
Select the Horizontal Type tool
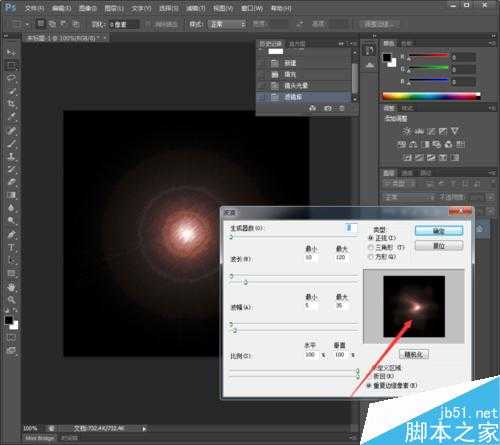(x=11, y=248)
